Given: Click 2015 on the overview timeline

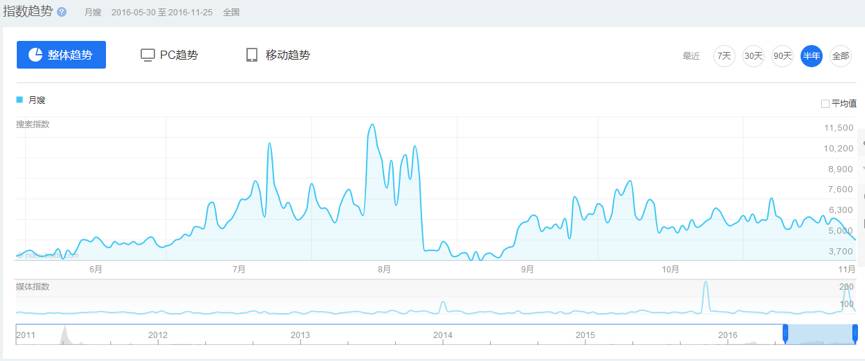Looking at the screenshot, I should [585, 335].
